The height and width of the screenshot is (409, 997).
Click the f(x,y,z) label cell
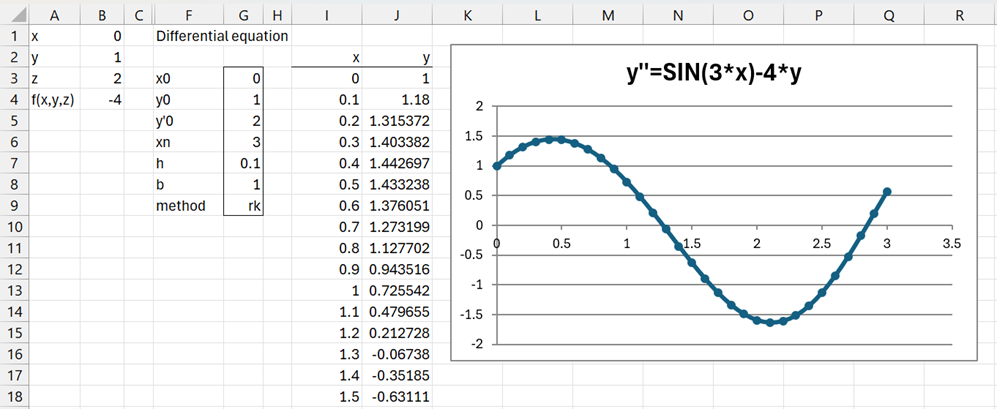coord(55,101)
